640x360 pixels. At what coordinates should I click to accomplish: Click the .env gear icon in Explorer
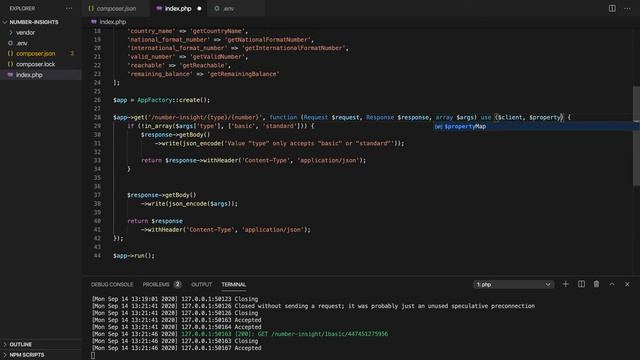(11, 43)
